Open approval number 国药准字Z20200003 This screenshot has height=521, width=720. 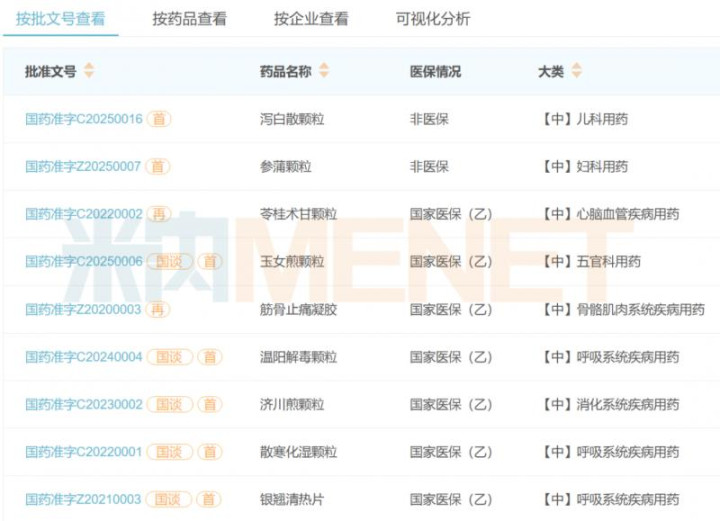[83, 309]
